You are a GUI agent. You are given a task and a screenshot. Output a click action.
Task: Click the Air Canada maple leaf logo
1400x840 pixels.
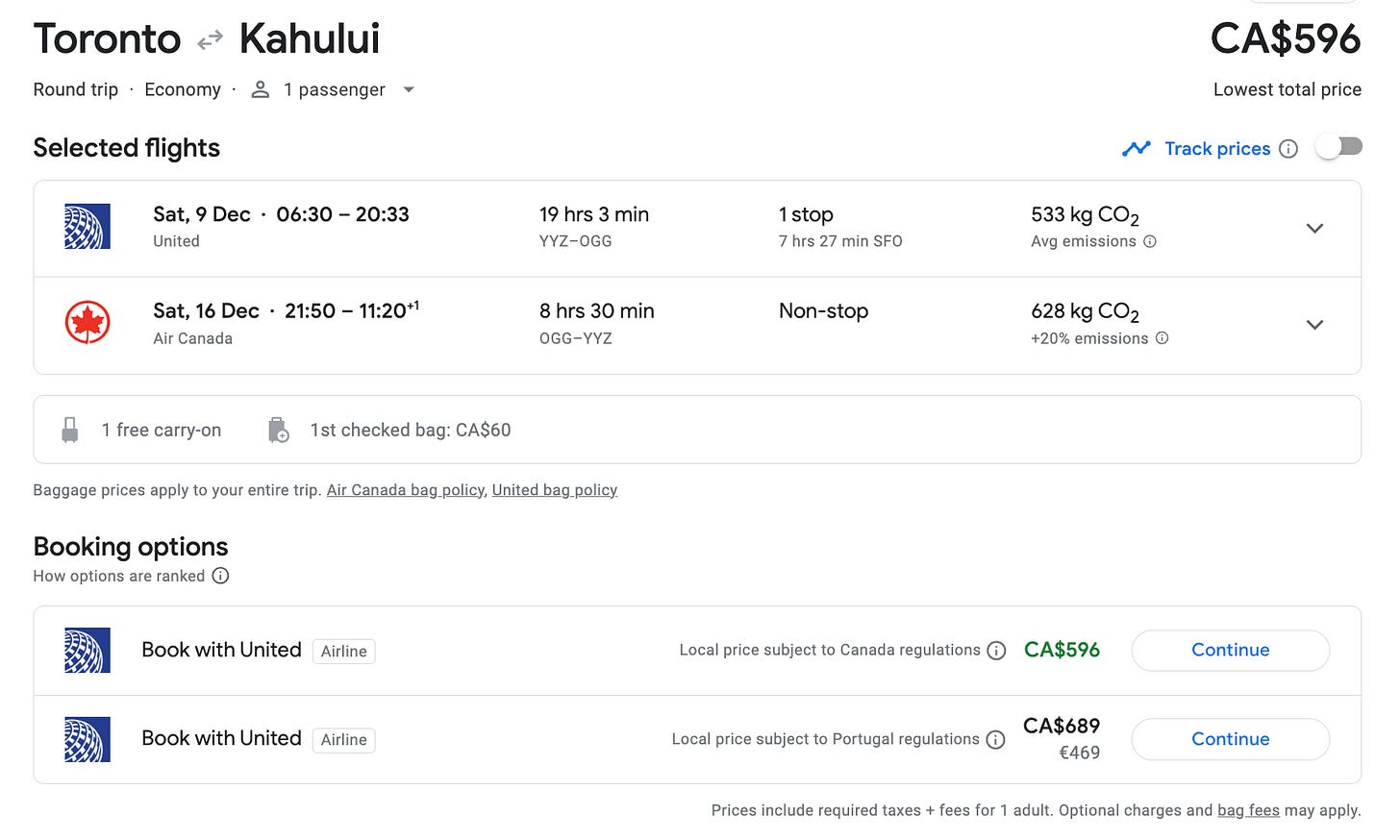(x=87, y=323)
